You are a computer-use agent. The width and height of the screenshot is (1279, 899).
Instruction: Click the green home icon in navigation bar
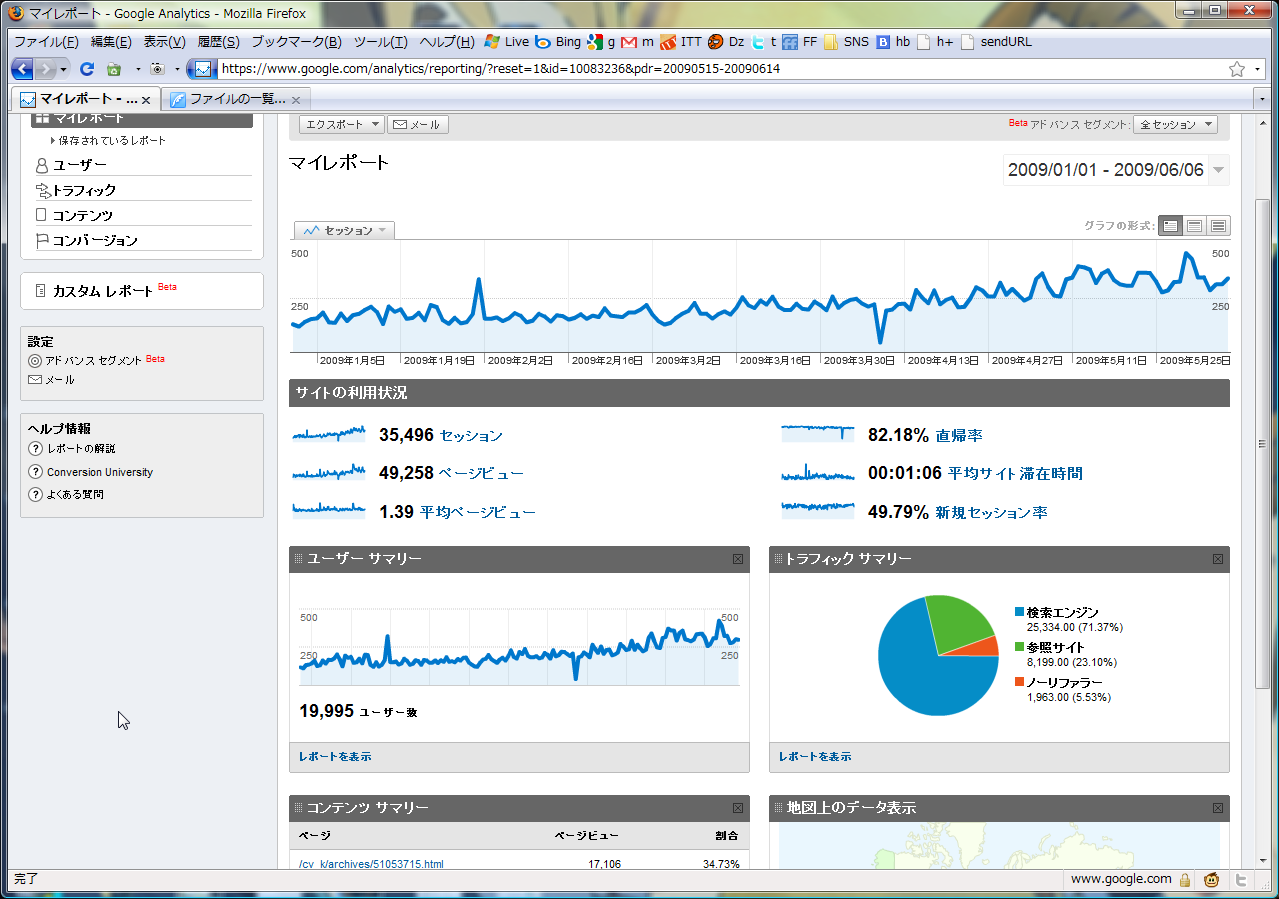[114, 69]
